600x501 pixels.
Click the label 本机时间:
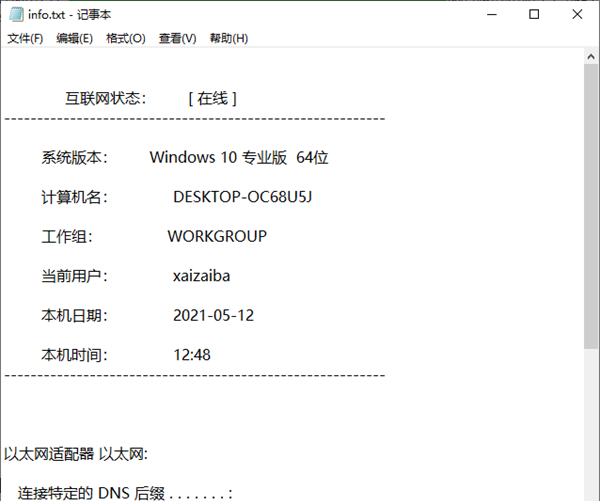pos(75,355)
